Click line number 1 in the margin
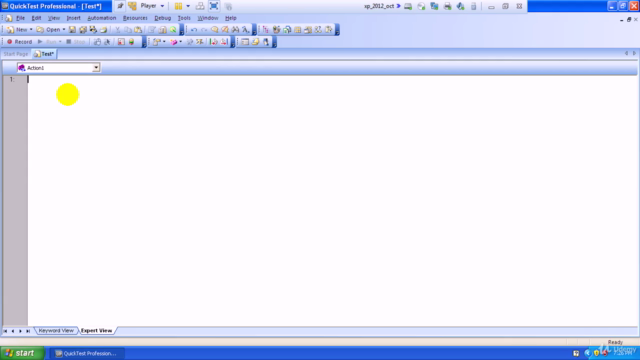The image size is (640, 360). 12,79
